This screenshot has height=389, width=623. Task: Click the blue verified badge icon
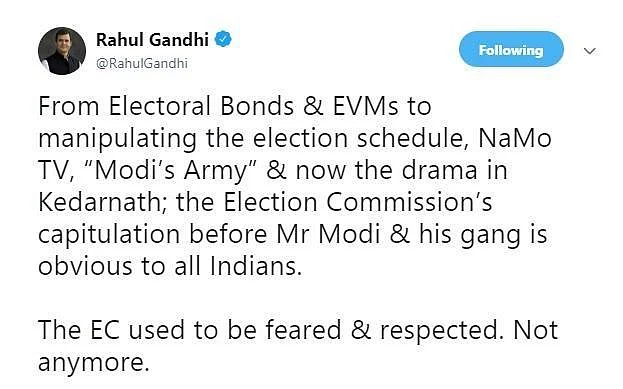(223, 39)
